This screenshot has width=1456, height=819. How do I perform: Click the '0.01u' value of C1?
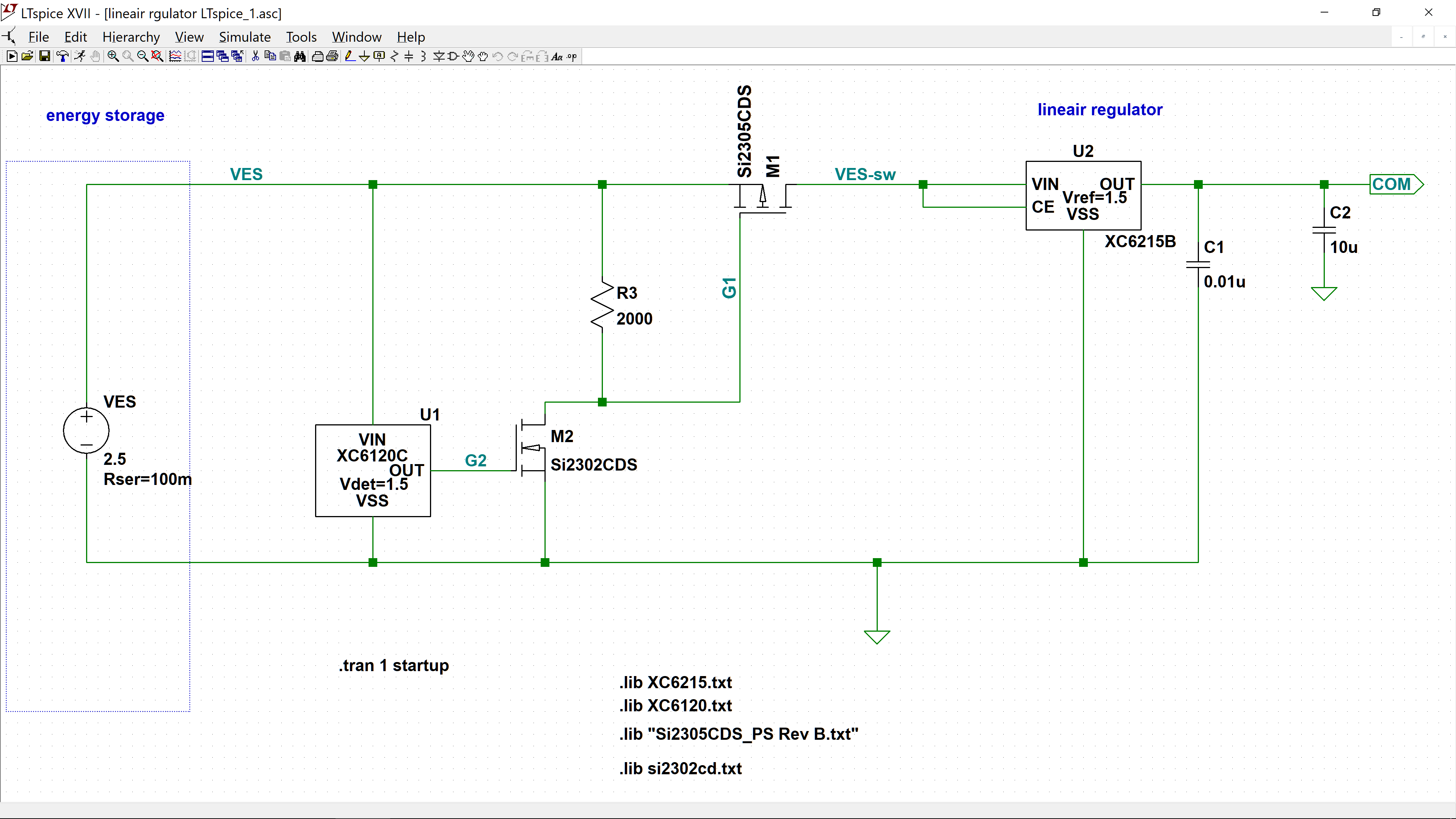(x=1224, y=281)
